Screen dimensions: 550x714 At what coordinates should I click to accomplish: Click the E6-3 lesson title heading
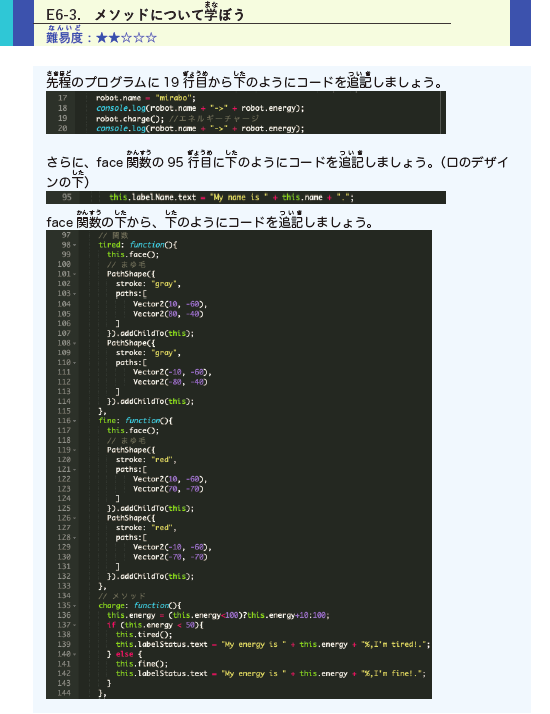coord(145,15)
